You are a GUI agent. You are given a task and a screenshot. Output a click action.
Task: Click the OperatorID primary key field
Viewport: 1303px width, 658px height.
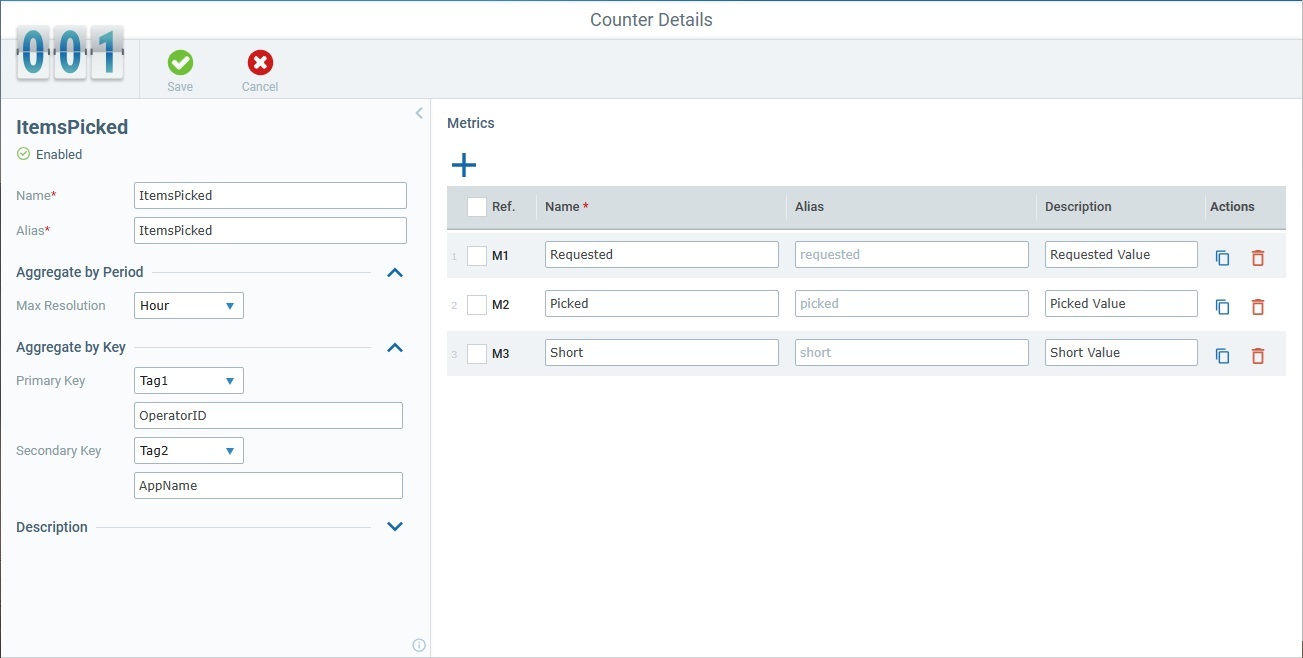[x=268, y=416]
